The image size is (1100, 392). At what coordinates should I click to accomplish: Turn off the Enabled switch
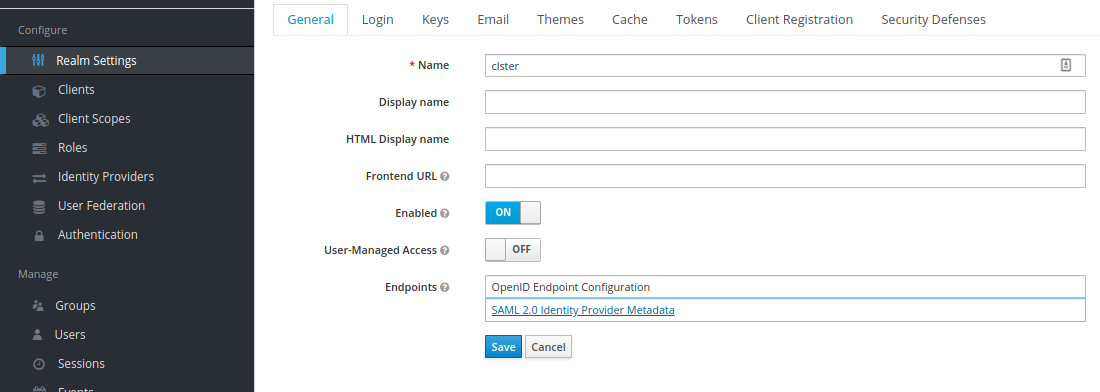(x=513, y=212)
